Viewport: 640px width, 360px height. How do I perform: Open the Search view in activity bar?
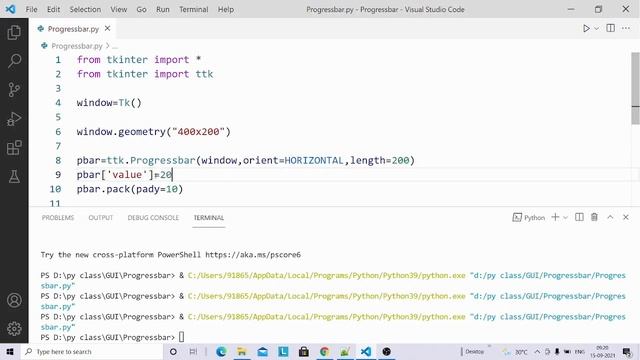coord(14,61)
